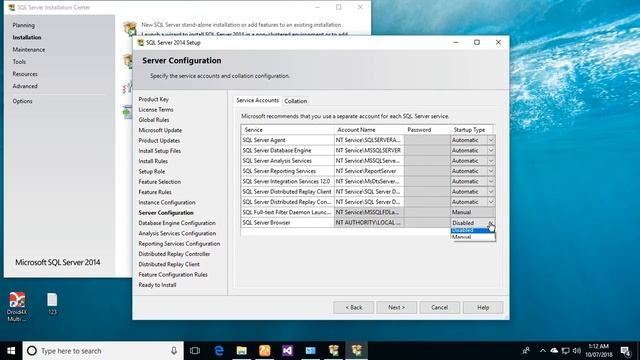Choose Disabled in the open startup list
Screen dimensions: 640x360
coord(473,230)
